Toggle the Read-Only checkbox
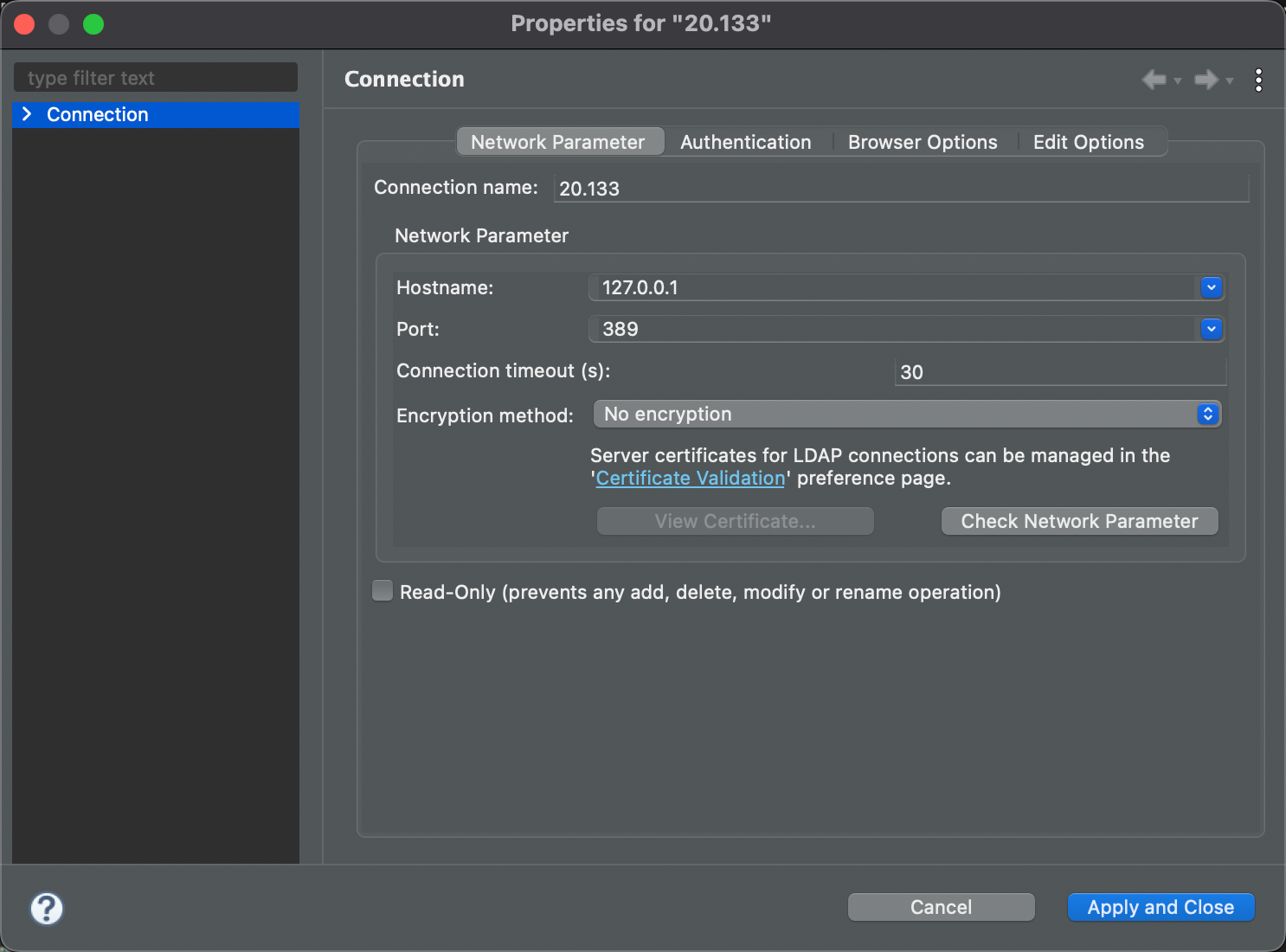The image size is (1286, 952). [x=383, y=590]
